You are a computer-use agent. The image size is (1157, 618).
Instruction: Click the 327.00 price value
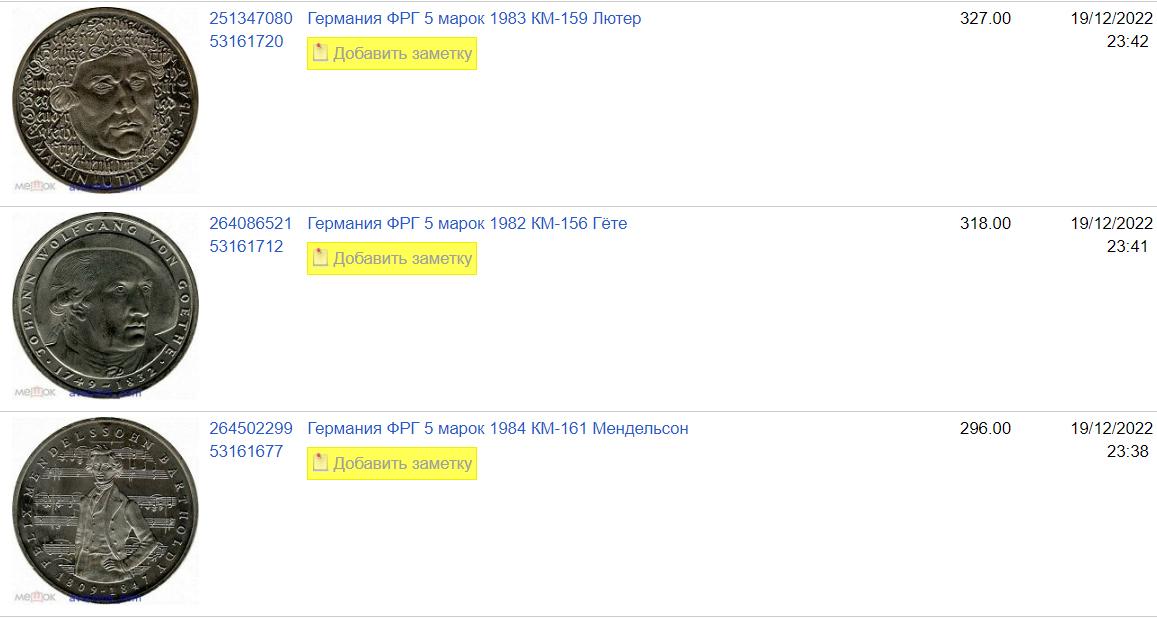tap(985, 19)
